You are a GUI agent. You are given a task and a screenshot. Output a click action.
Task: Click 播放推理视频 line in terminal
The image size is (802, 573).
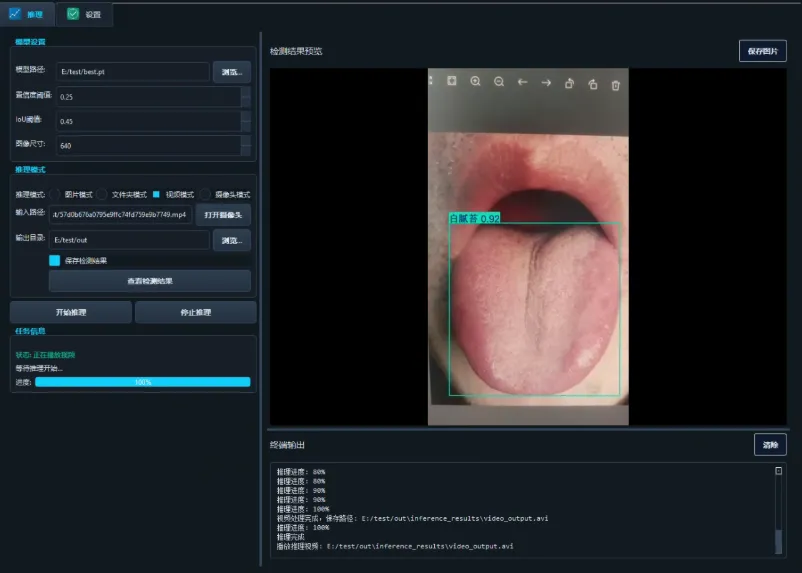point(395,546)
